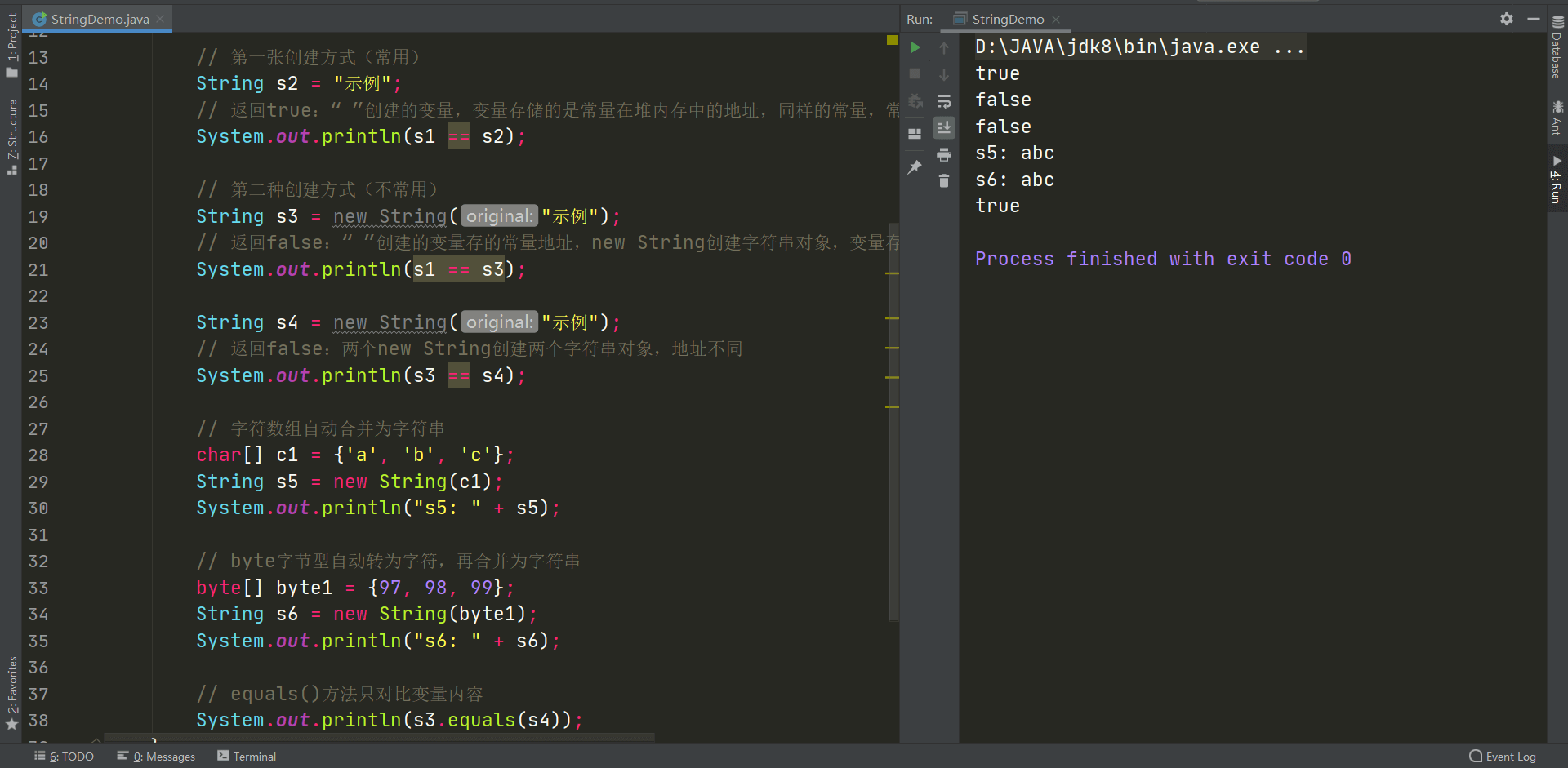This screenshot has height=768, width=1568.
Task: Click the warning marker near line 21 on scrollbar
Action: pos(892,273)
